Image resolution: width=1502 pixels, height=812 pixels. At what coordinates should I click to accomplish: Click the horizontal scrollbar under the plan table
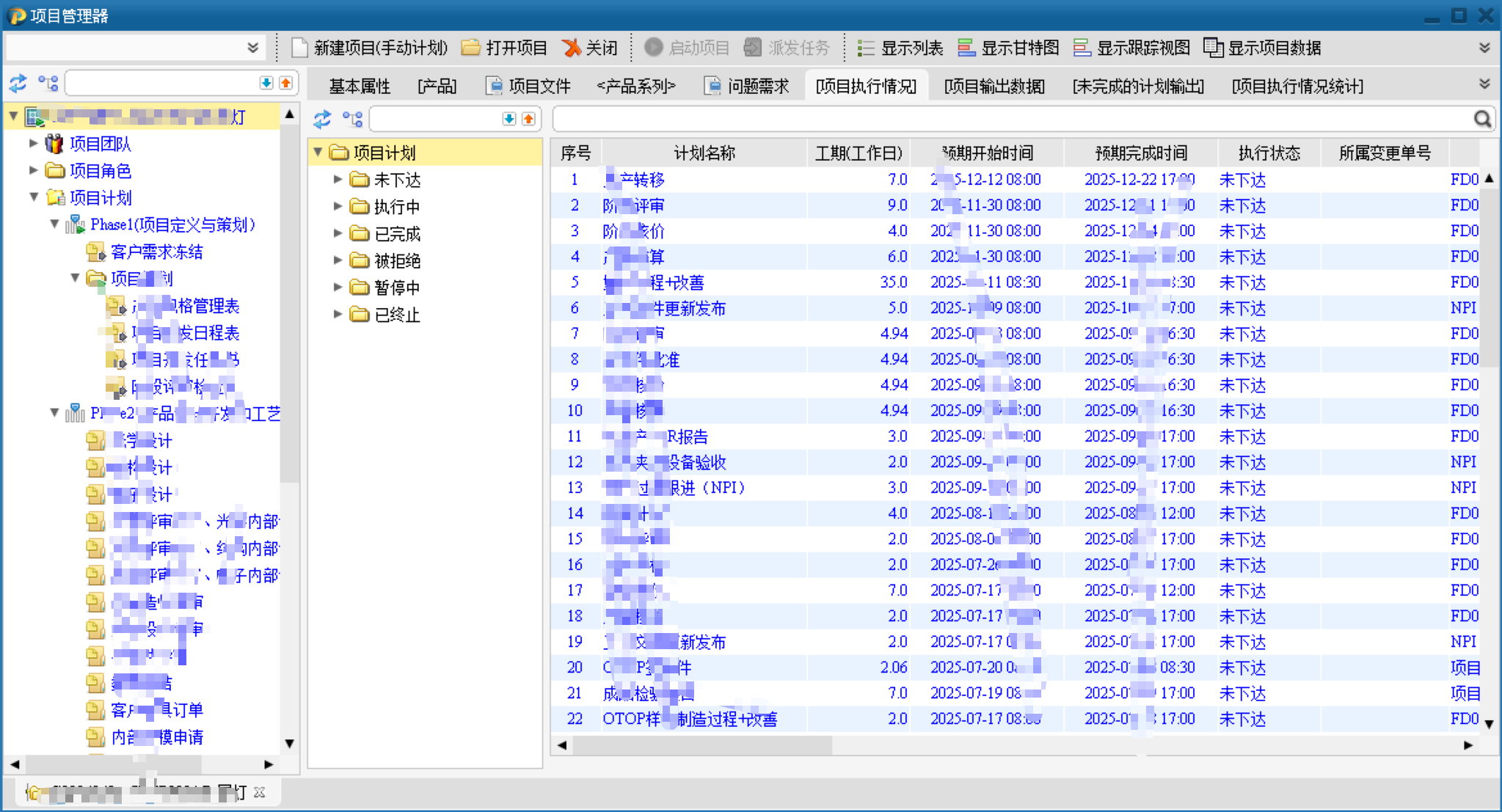point(702,745)
